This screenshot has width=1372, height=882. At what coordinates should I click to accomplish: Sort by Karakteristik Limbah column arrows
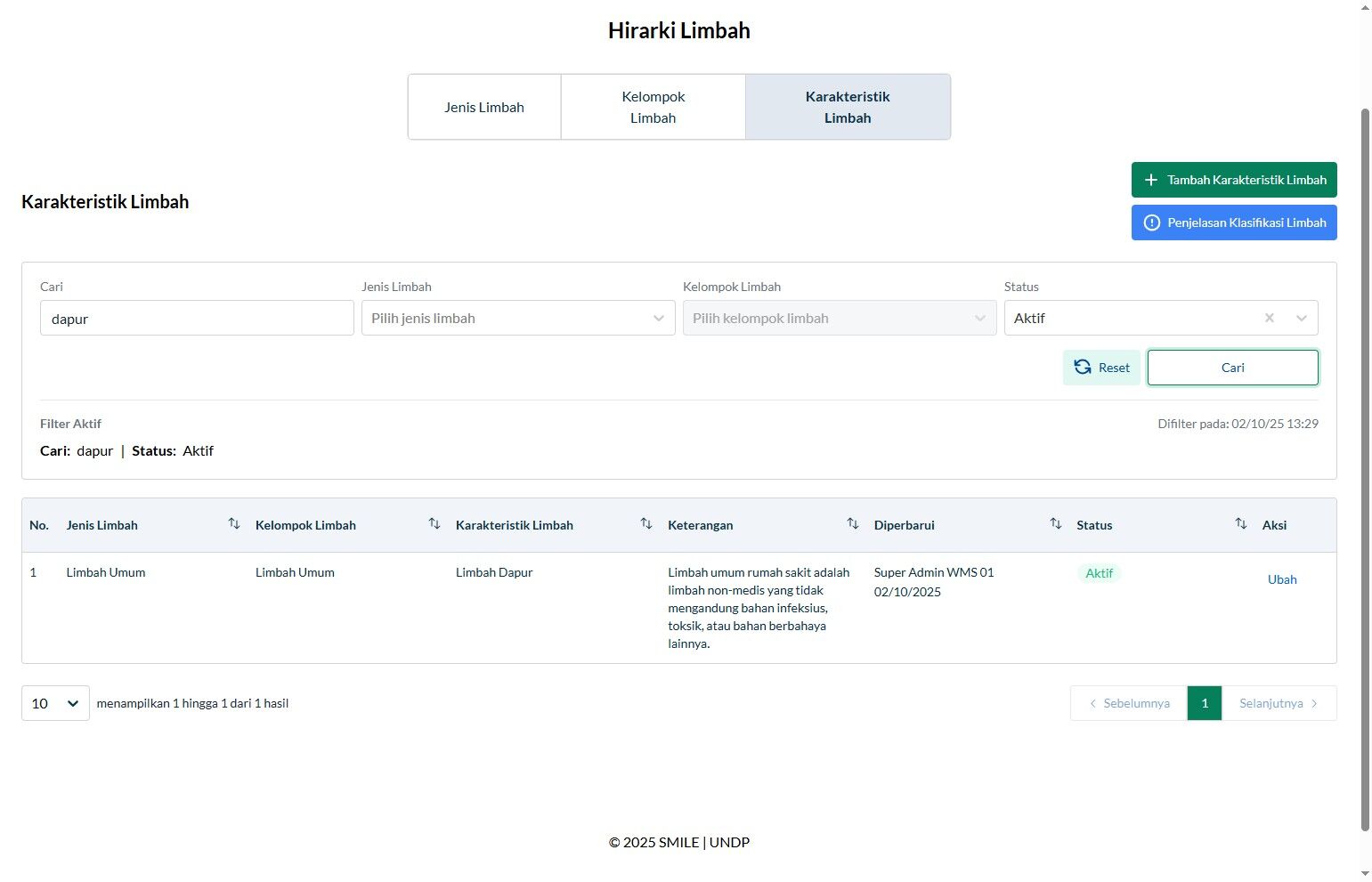646,523
